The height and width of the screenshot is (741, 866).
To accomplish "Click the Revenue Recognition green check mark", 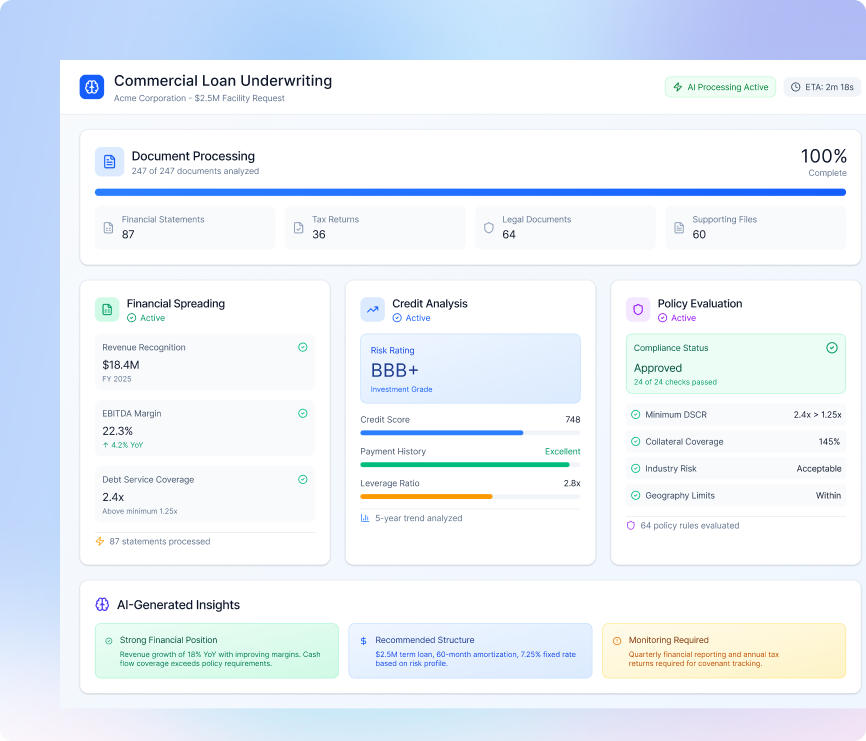I will click(x=303, y=347).
